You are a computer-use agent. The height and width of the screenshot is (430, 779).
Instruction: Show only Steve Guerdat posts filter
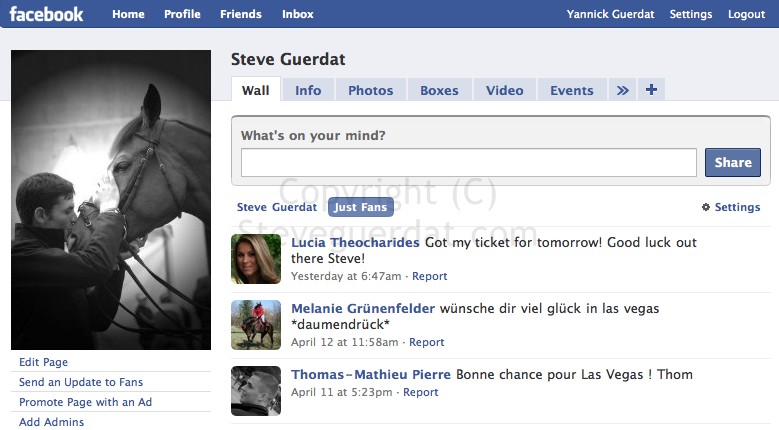point(277,207)
